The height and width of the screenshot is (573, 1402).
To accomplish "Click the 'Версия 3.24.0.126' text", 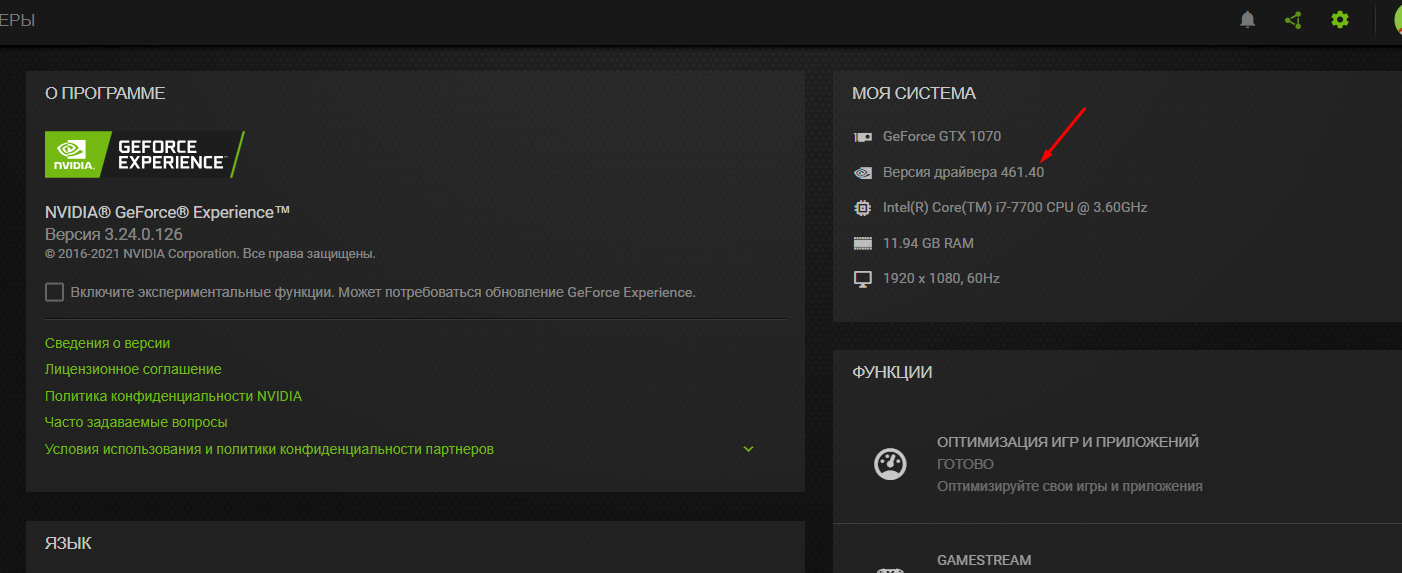I will point(114,234).
